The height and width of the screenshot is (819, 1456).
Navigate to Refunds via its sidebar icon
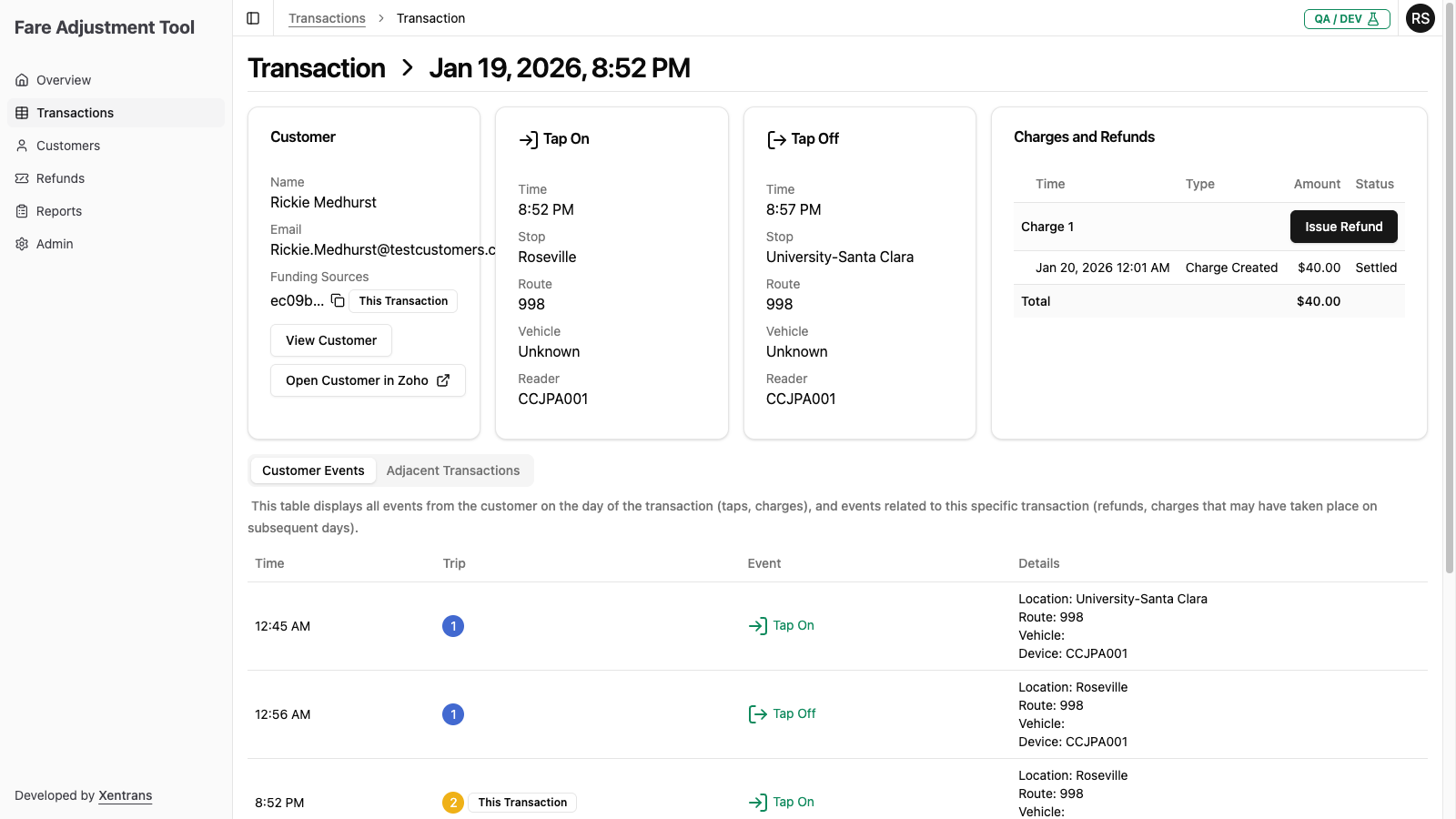22,178
